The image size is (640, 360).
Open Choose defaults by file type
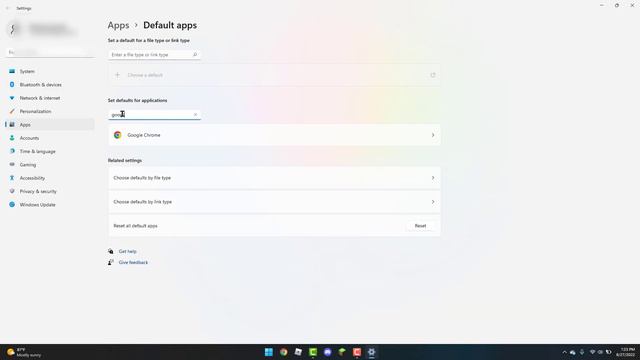(x=274, y=178)
